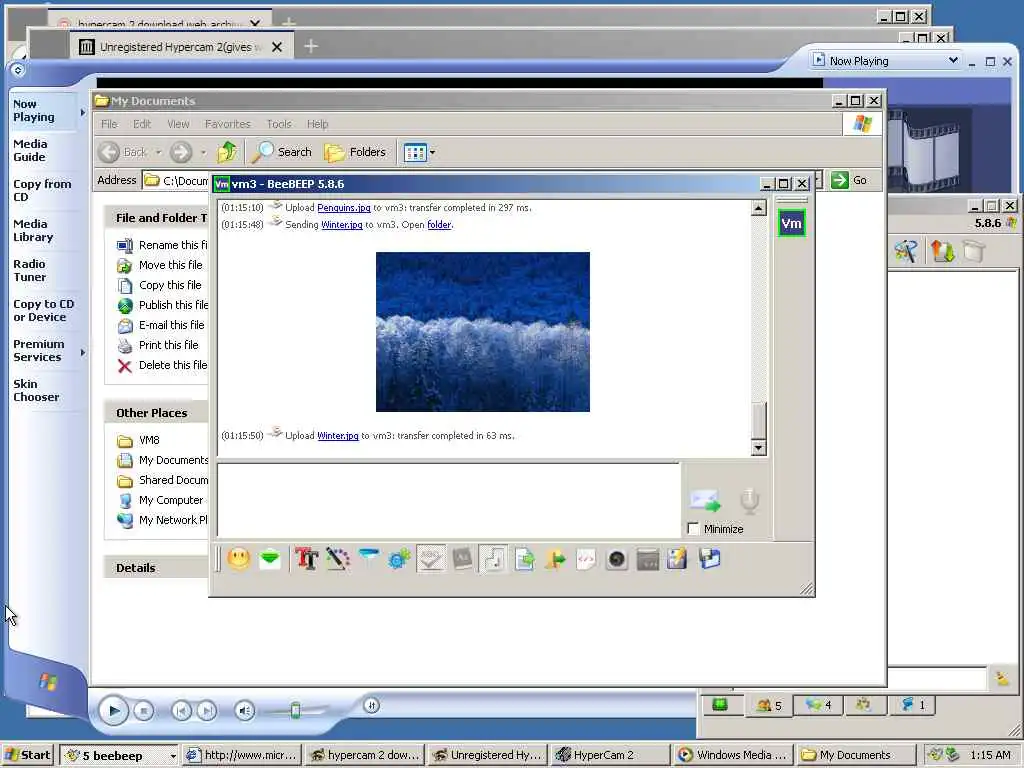This screenshot has height=768, width=1024.
Task: Expand the Premium Services sidebar arrow
Action: [83, 353]
